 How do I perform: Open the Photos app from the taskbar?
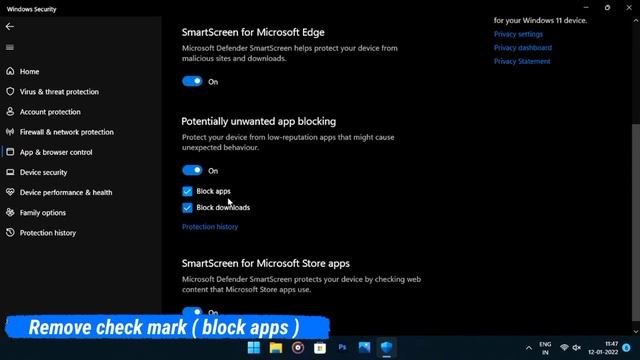click(364, 348)
